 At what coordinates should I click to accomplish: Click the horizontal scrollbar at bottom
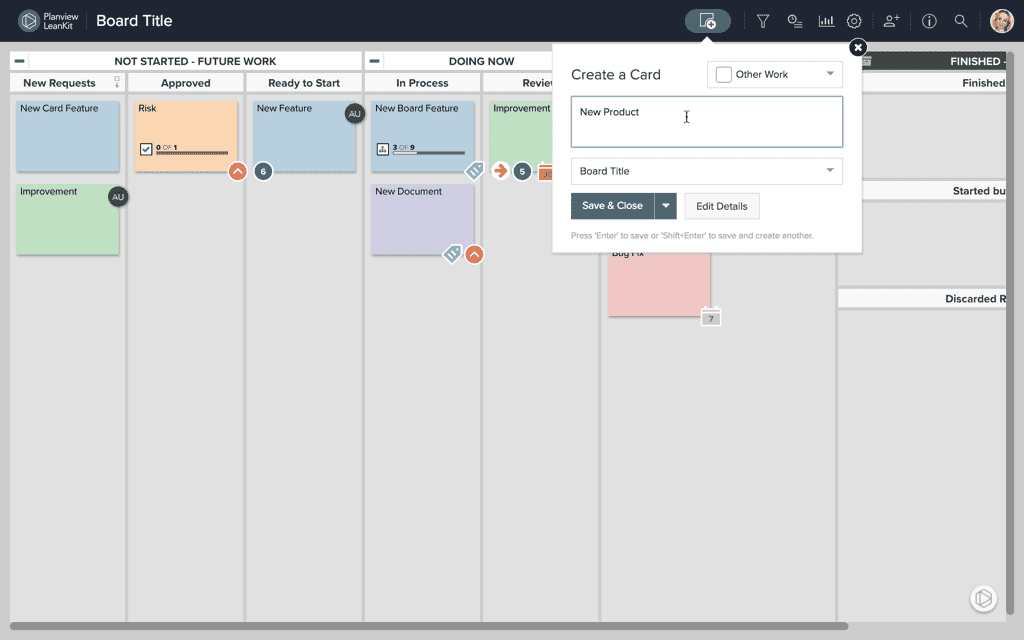429,626
